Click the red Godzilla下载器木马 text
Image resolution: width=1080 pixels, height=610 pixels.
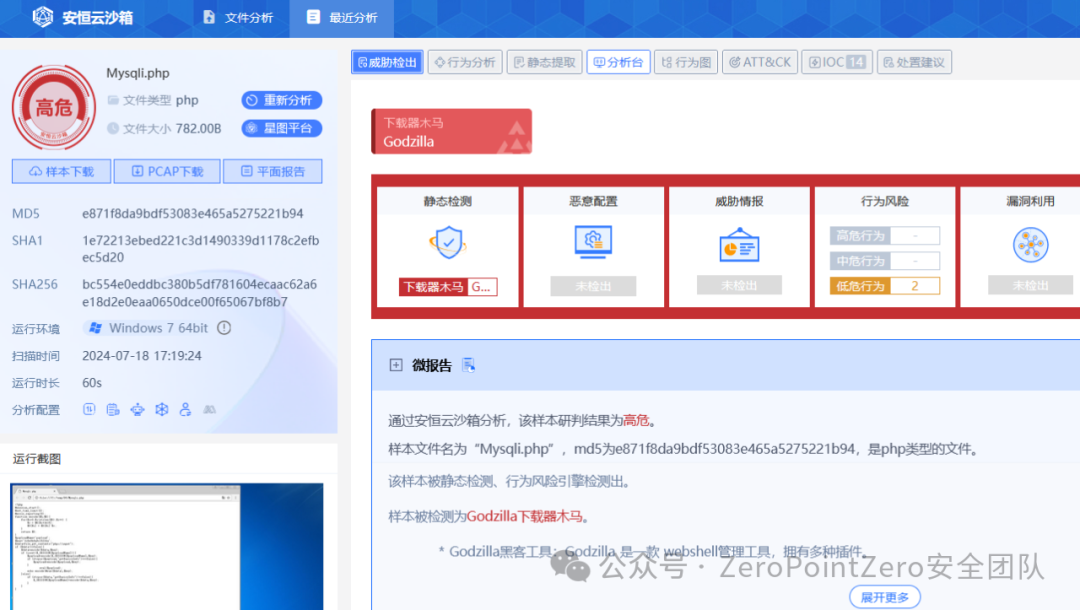[525, 516]
